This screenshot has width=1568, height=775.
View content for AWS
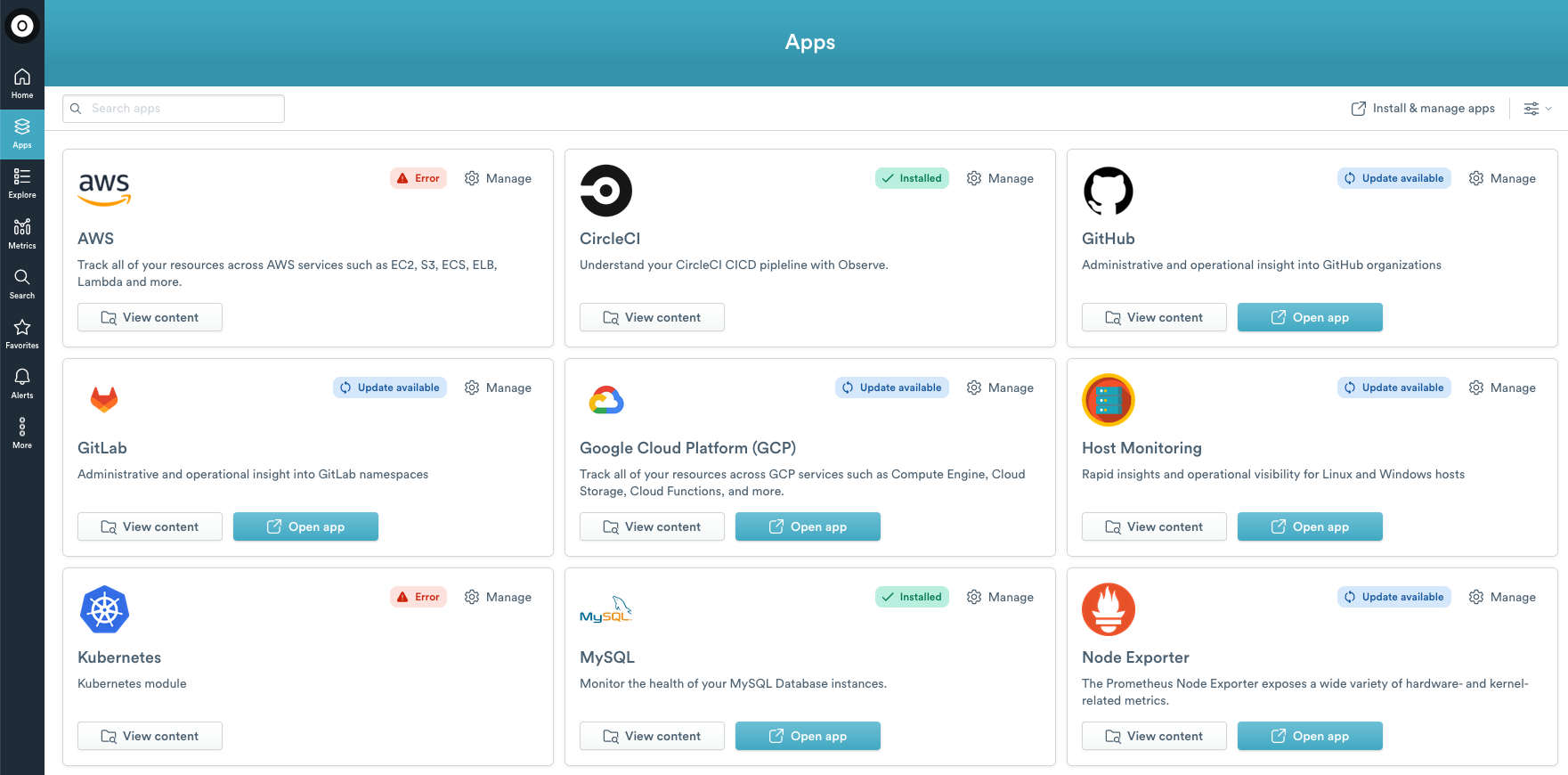[x=150, y=317]
